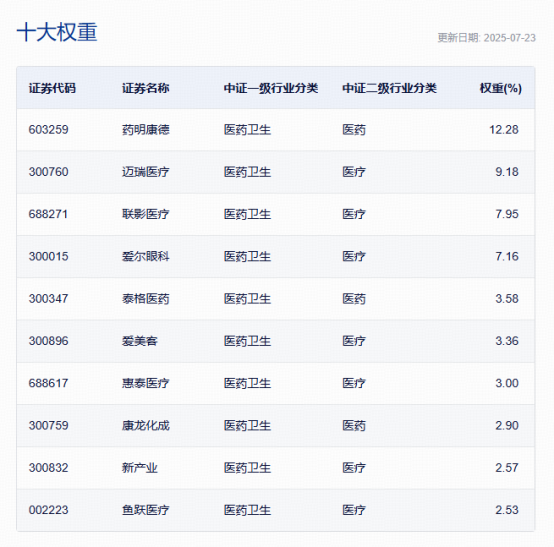Click stock code 688271
The width and height of the screenshot is (554, 547).
(x=48, y=214)
